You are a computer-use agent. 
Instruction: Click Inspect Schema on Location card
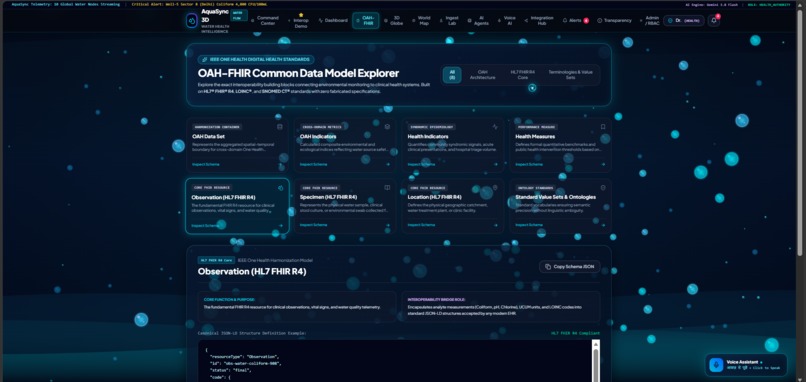[421, 225]
